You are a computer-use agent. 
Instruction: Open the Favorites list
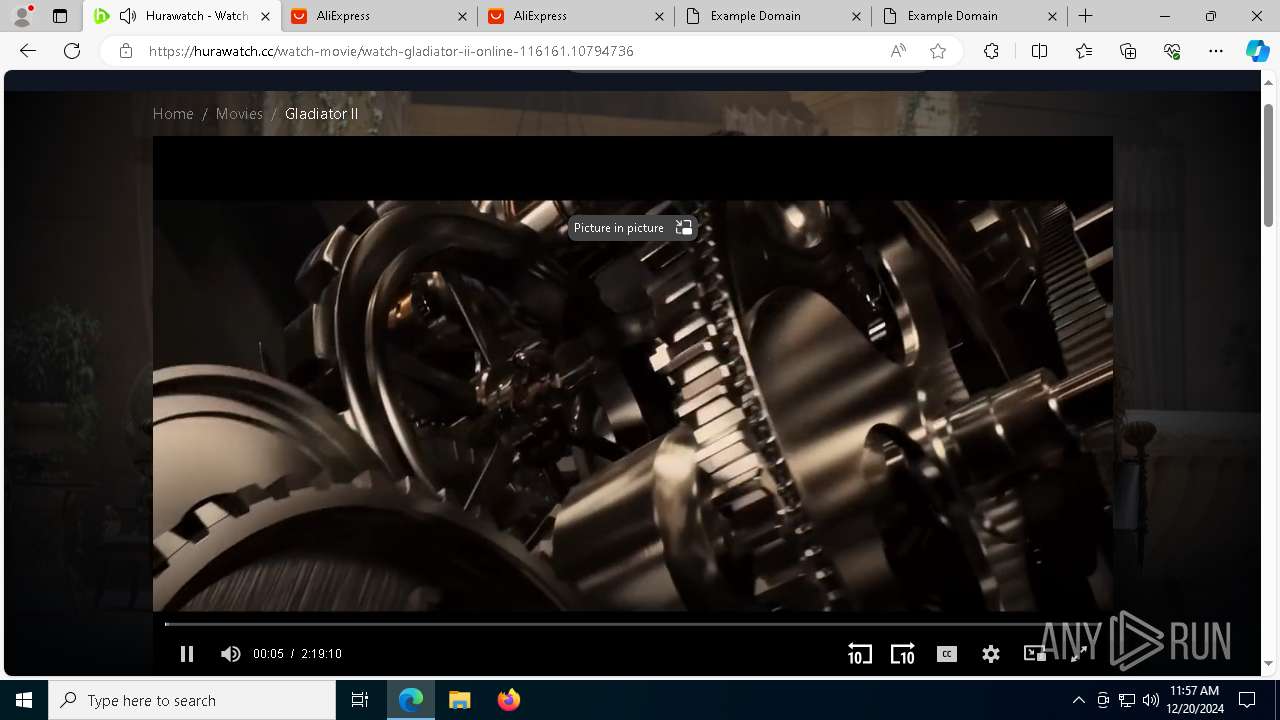point(1084,51)
